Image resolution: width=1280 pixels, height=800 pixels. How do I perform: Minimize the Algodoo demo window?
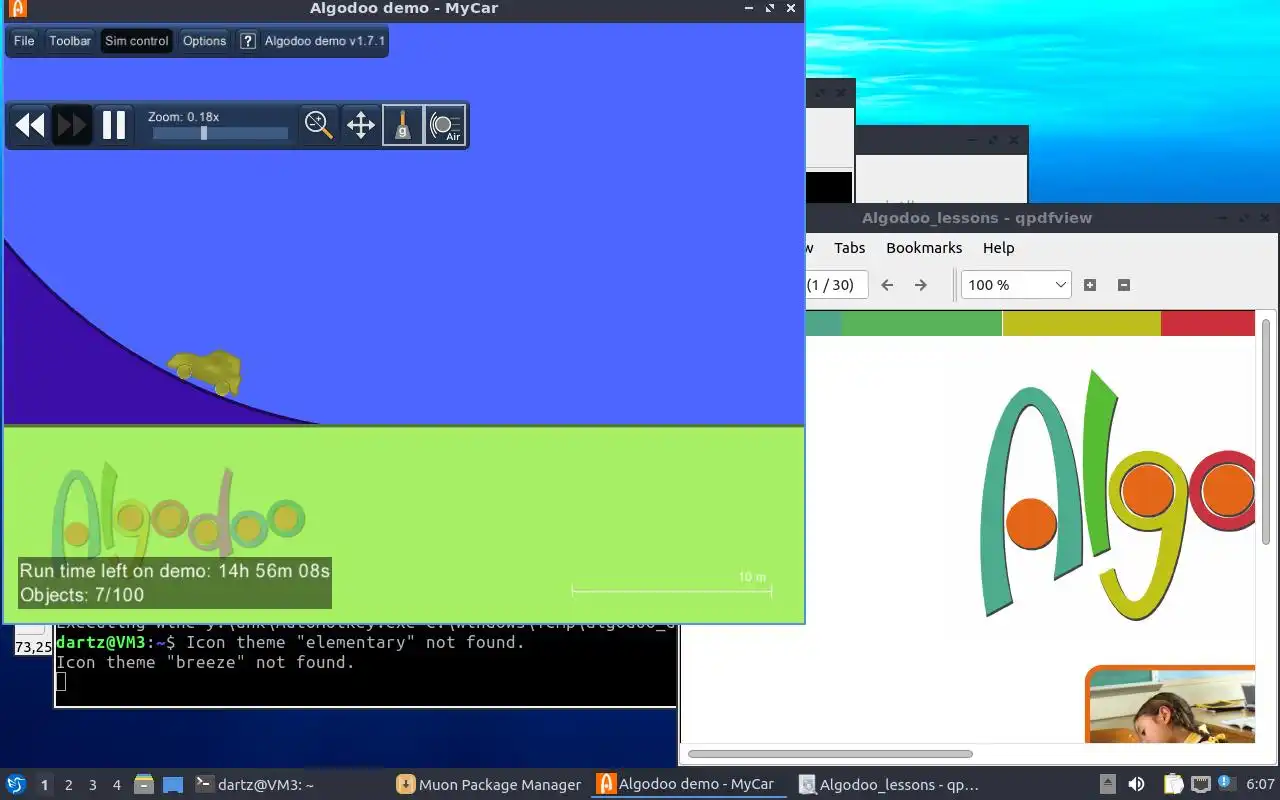pos(749,9)
